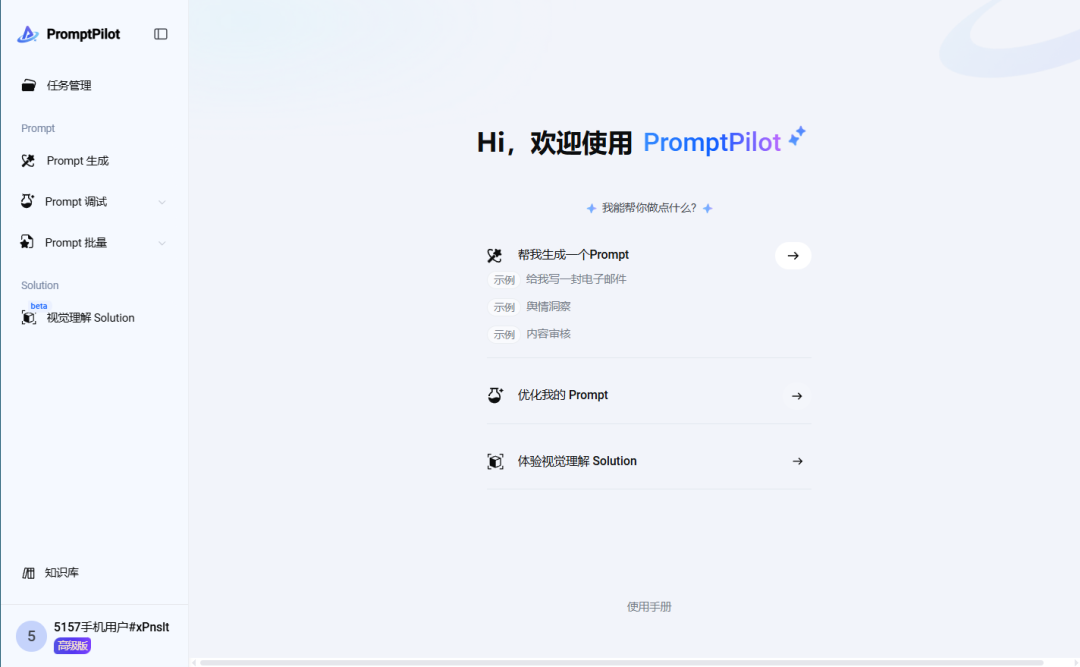Click the horizontal scrollbar at bottom

621,663
